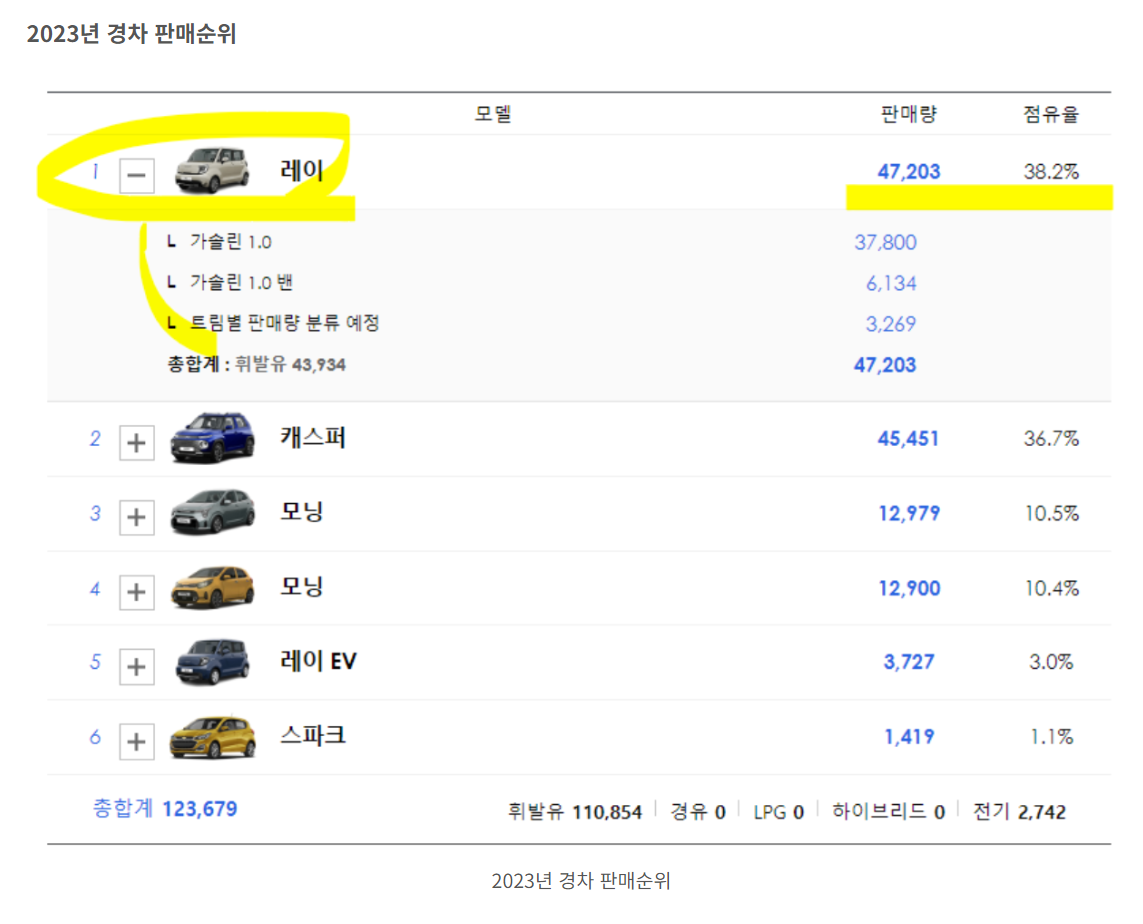Click the 47,203 subtotal in expanded section

tap(885, 365)
